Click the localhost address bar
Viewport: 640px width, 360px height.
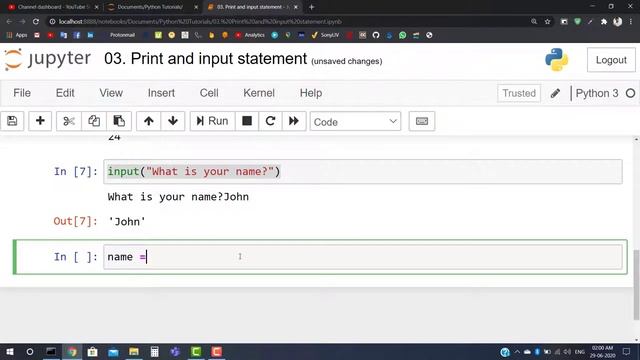(x=286, y=21)
